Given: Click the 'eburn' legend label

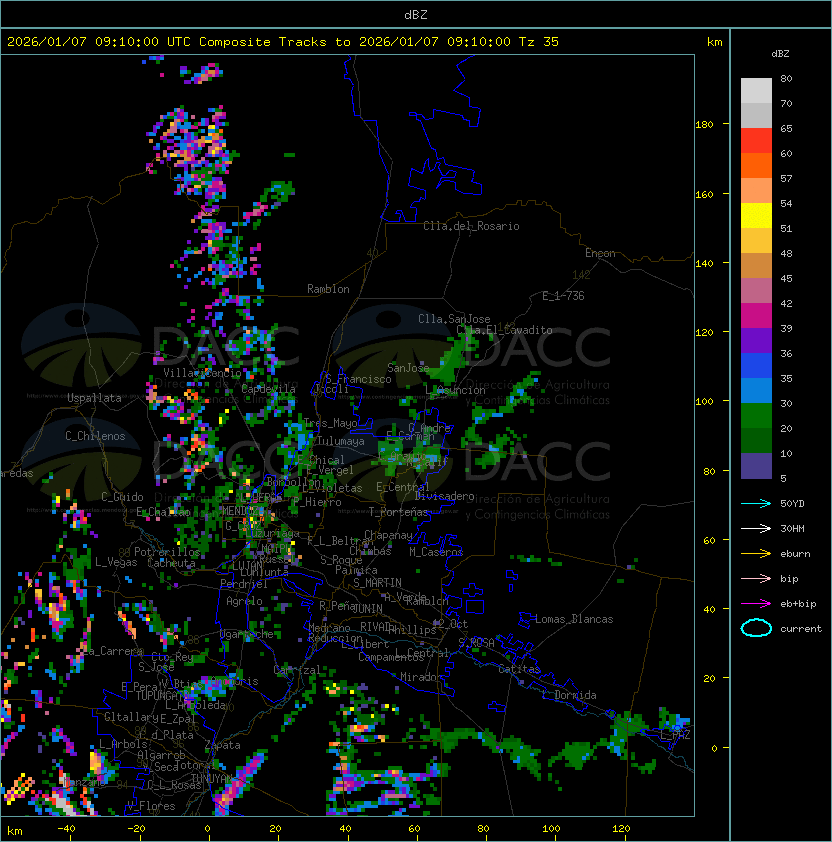Looking at the screenshot, I should point(795,554).
